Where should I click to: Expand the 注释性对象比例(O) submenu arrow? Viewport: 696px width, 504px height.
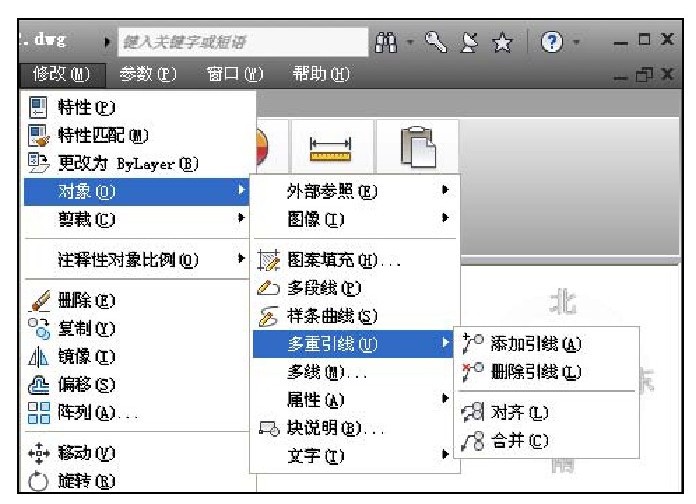(x=241, y=258)
